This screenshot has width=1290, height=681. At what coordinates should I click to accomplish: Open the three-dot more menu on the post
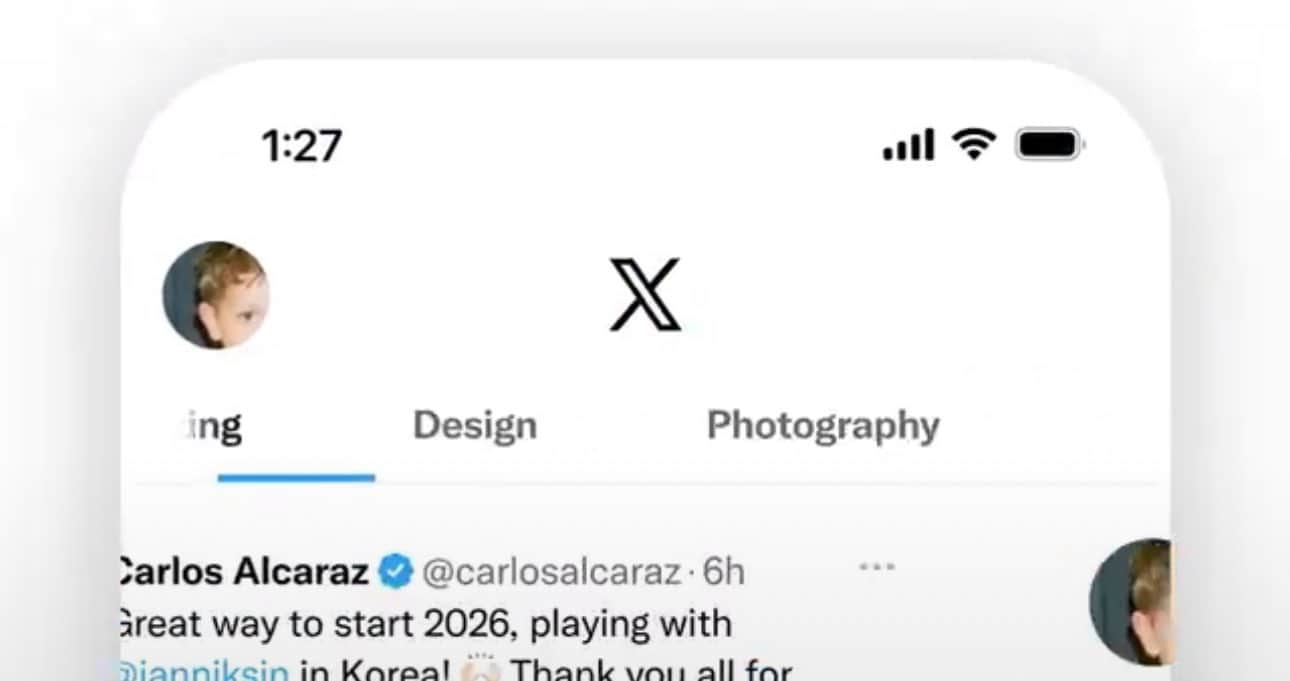tap(877, 567)
